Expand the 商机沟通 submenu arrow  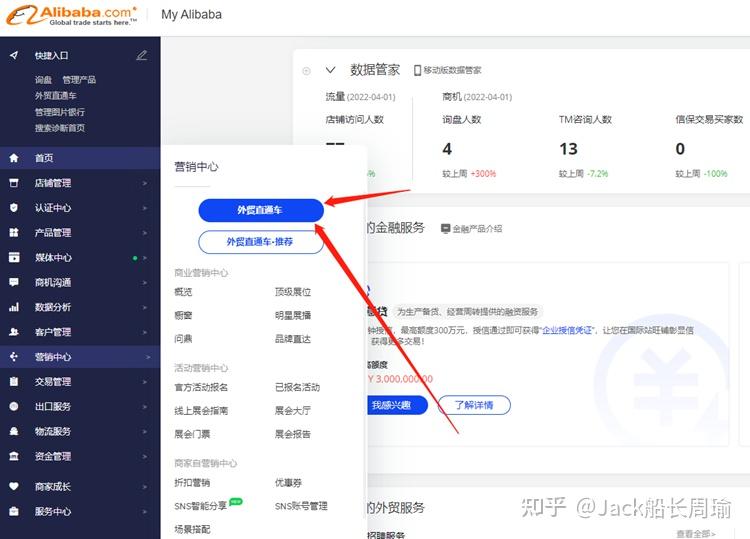tap(144, 283)
